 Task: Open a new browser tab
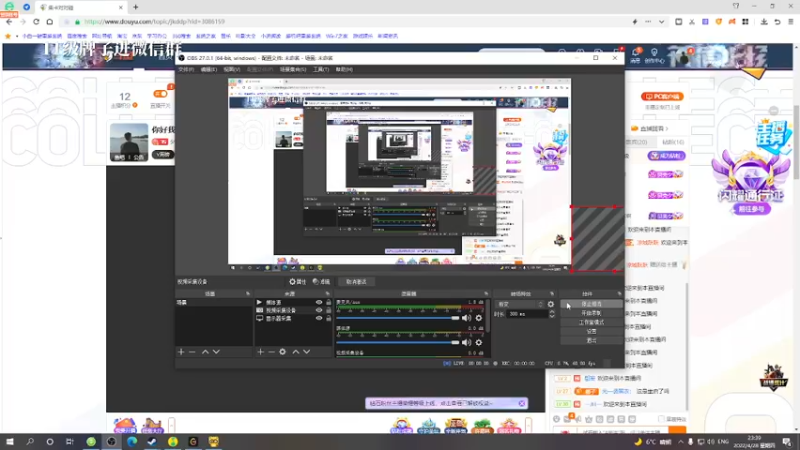pos(136,7)
